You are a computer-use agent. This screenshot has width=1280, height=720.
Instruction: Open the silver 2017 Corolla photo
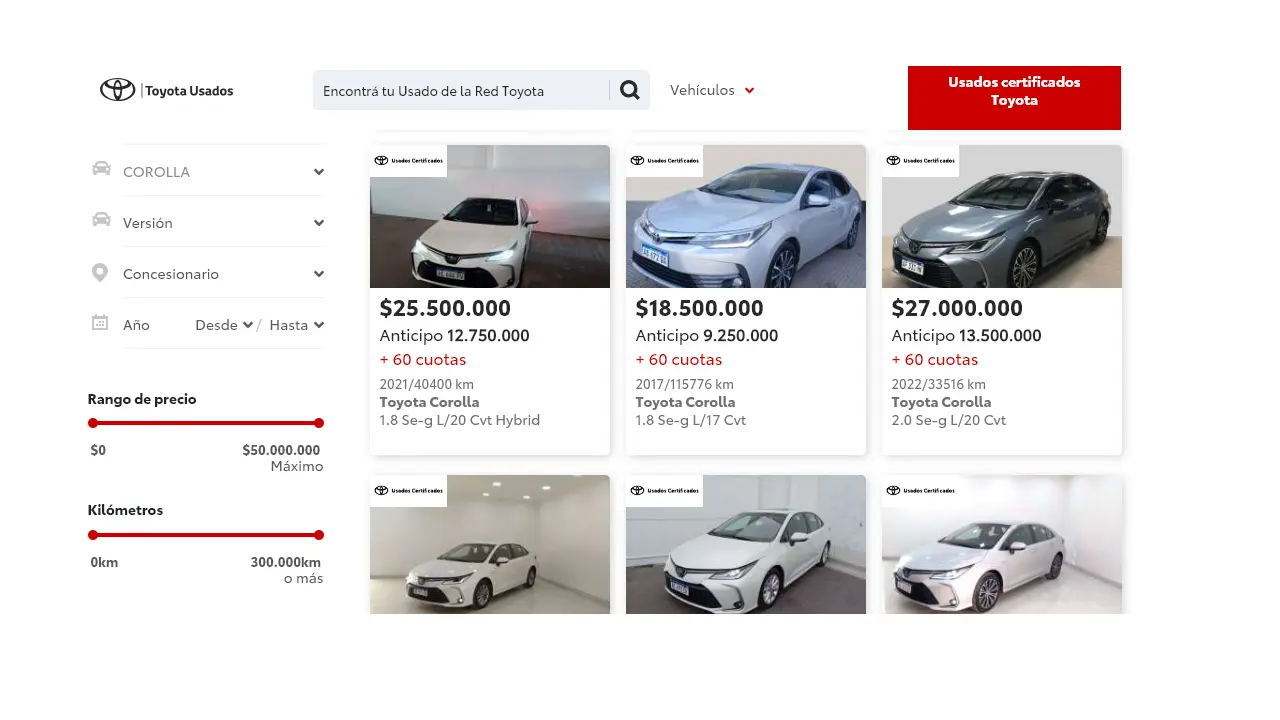pos(746,216)
